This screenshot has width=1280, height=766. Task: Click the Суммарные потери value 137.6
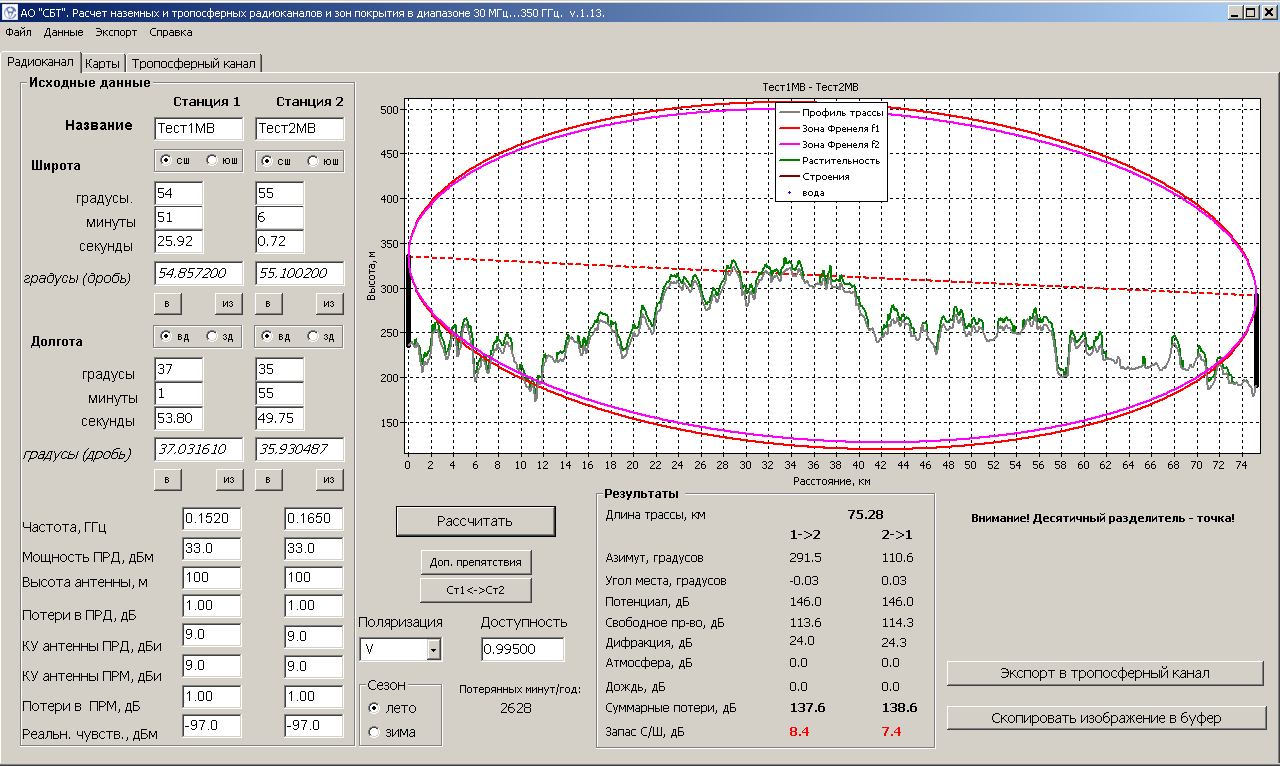point(806,708)
